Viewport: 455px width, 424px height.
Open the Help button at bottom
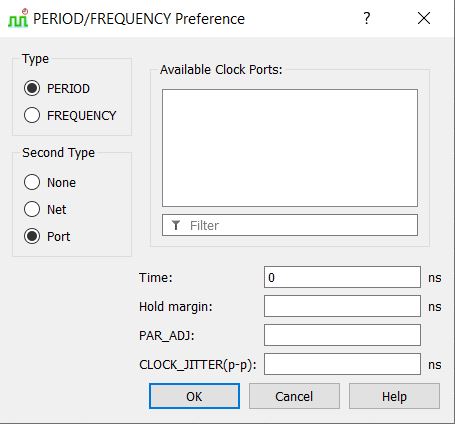pos(394,396)
